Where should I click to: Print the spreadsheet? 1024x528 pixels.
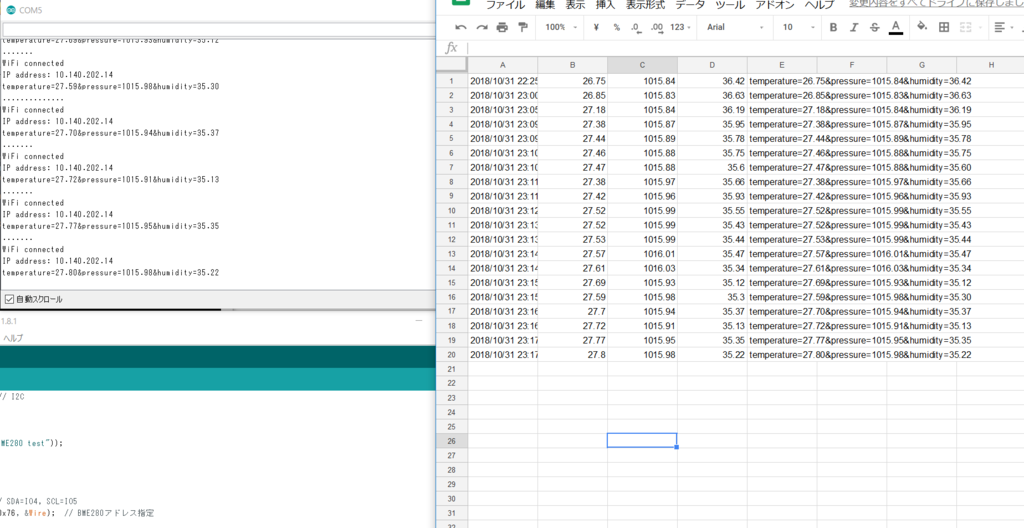pos(502,27)
